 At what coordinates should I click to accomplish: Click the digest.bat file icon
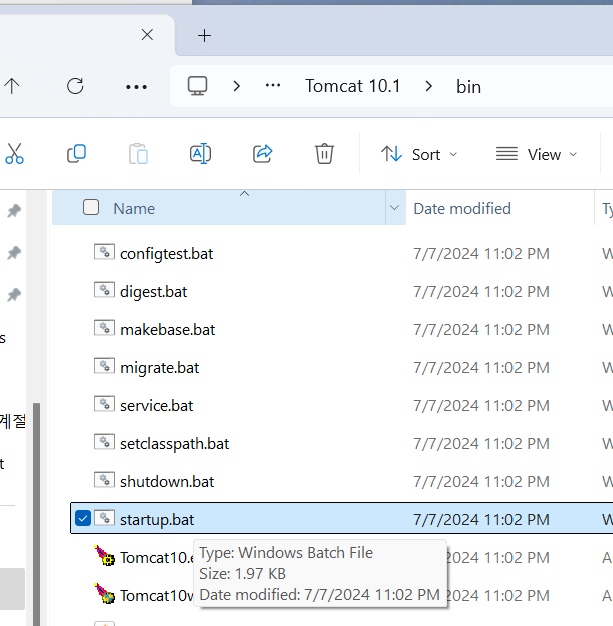(x=105, y=290)
